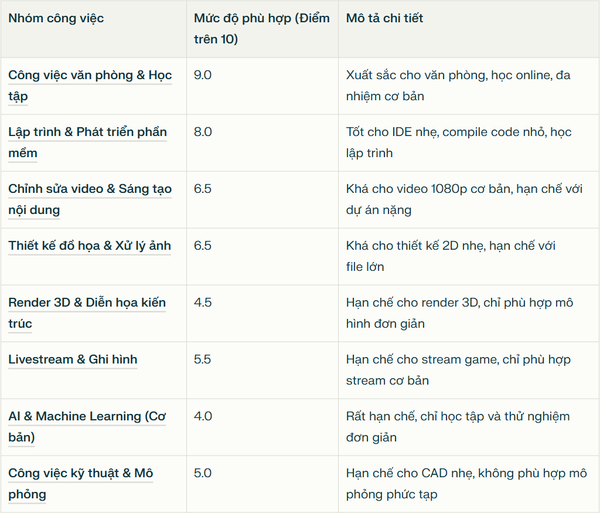The image size is (600, 513).
Task: Click the 4.5 score for Render 3D
Action: 203,302
